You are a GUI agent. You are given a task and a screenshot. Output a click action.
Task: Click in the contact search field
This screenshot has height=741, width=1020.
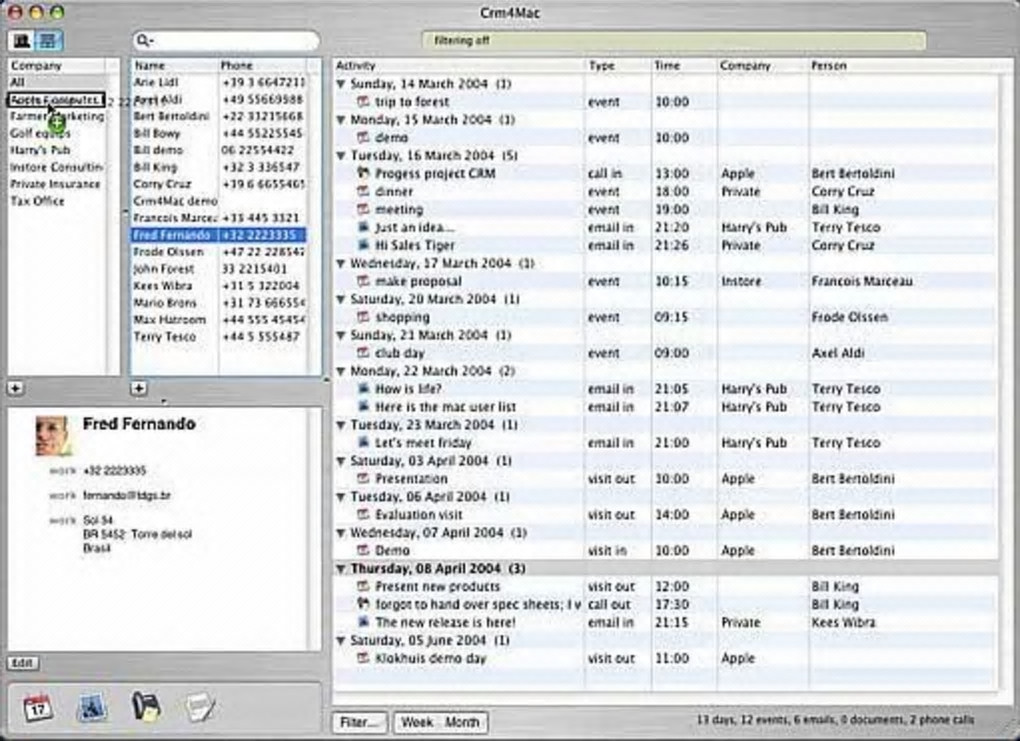click(226, 41)
